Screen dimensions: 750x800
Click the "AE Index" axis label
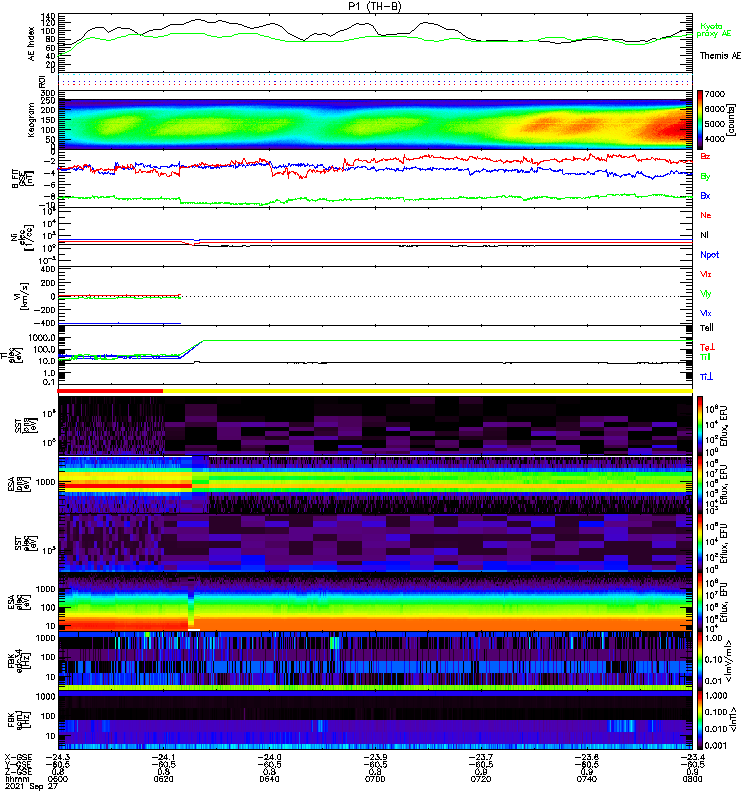(x=31, y=44)
